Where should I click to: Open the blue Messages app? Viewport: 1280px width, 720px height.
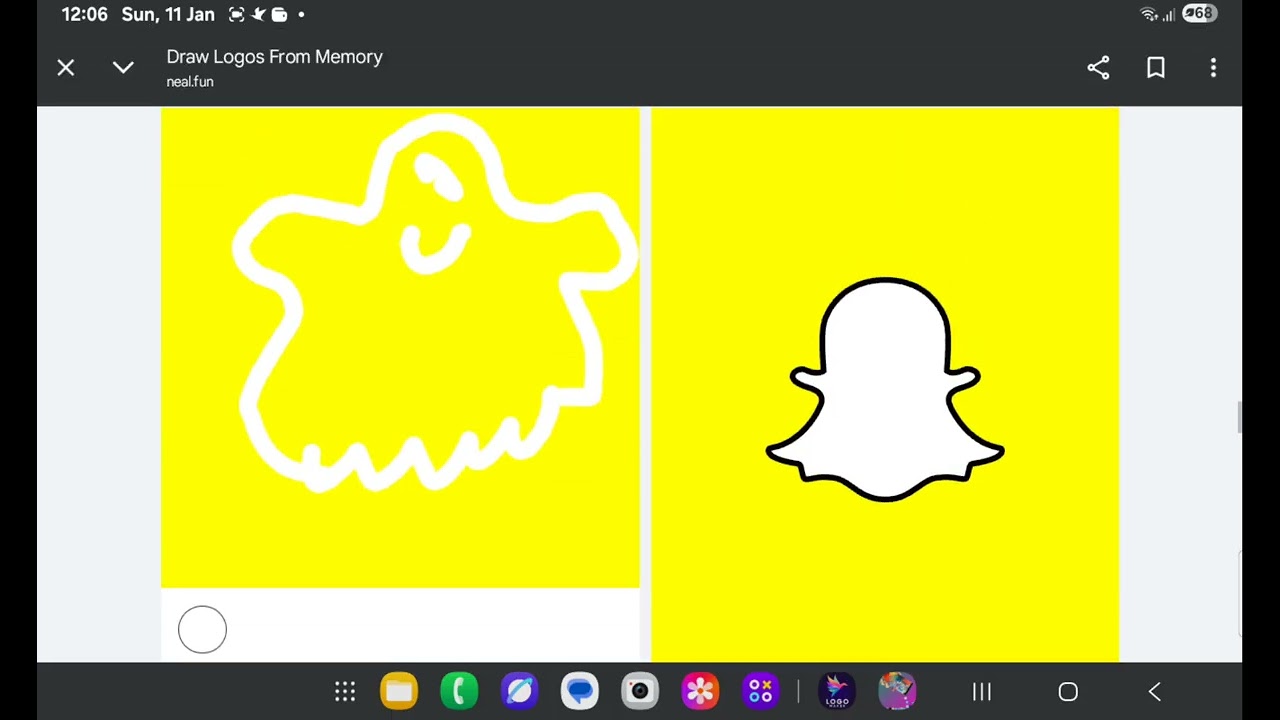(x=579, y=691)
